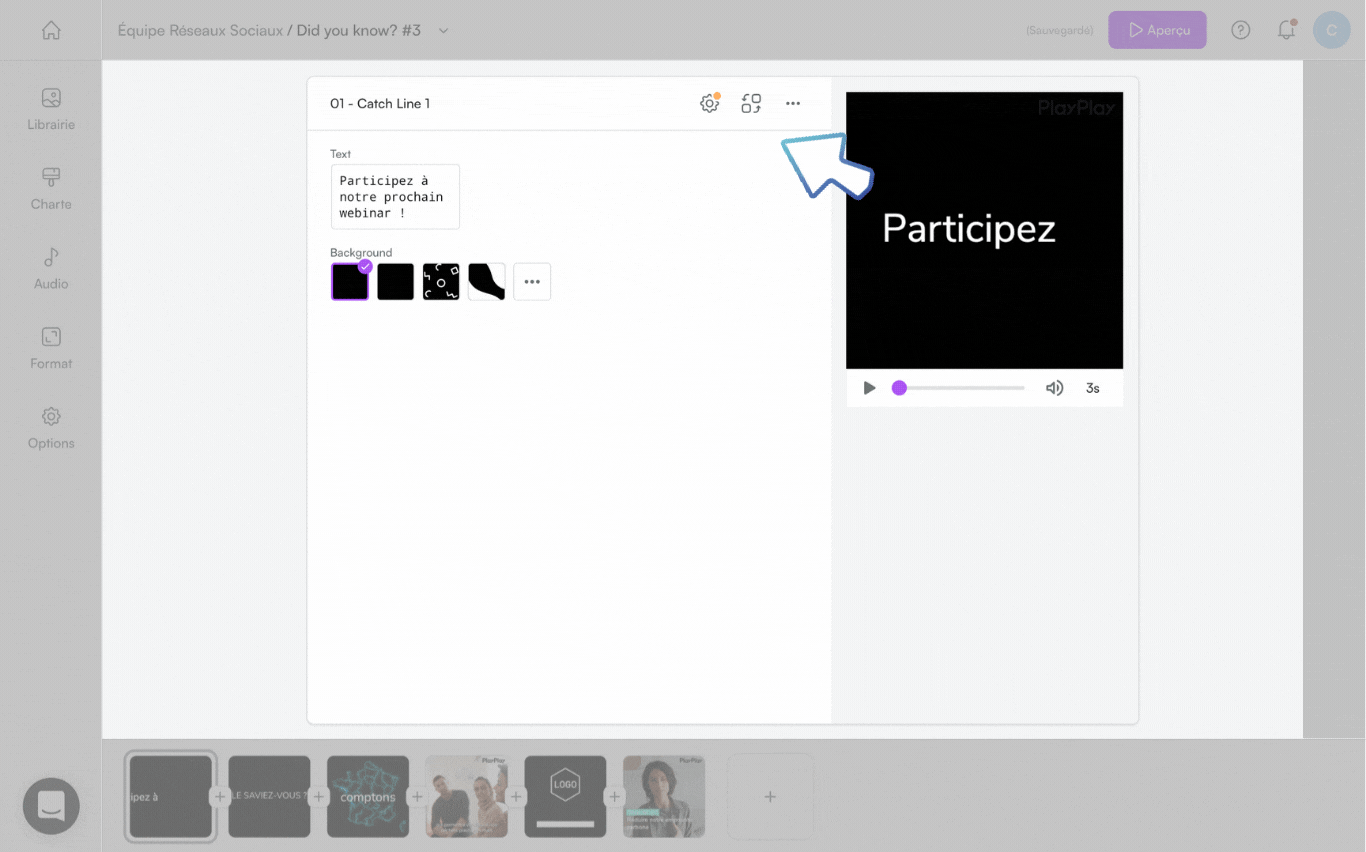Image resolution: width=1366 pixels, height=852 pixels.
Task: Open the scene three-dots menu
Action: coord(793,104)
